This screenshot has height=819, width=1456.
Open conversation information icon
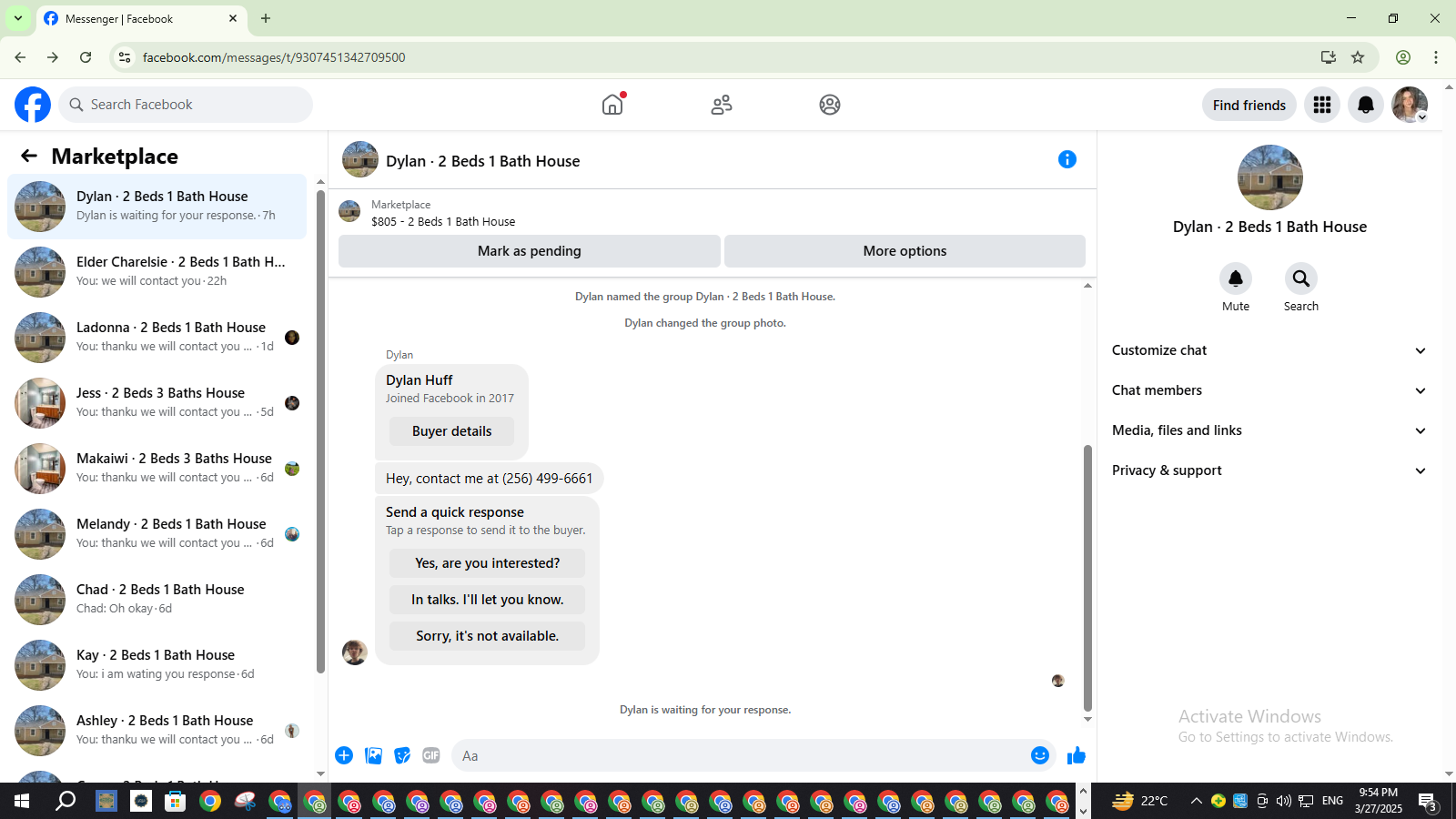click(1067, 159)
